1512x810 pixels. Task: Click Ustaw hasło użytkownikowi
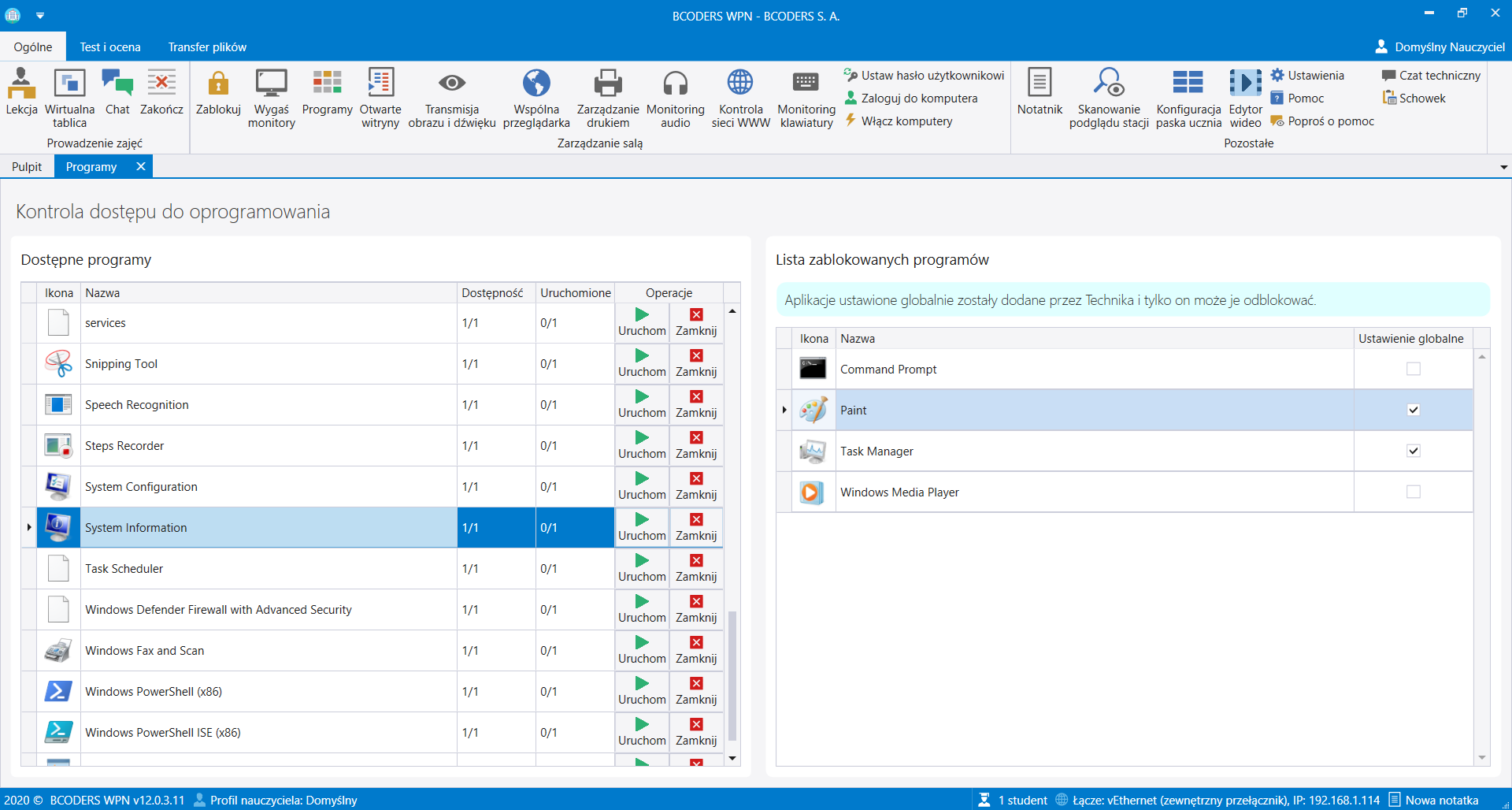tap(924, 76)
